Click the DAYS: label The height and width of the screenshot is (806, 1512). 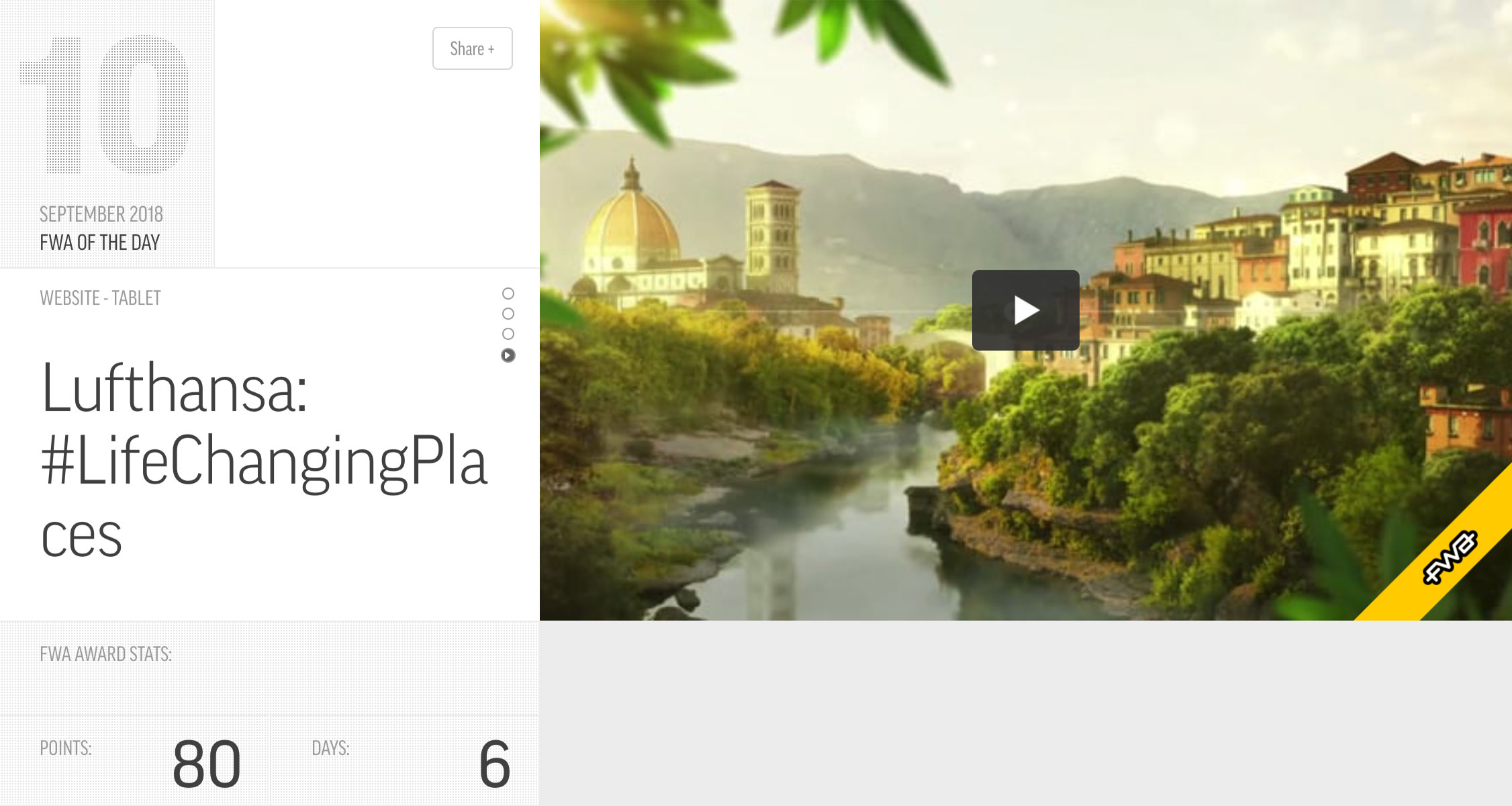pos(331,748)
